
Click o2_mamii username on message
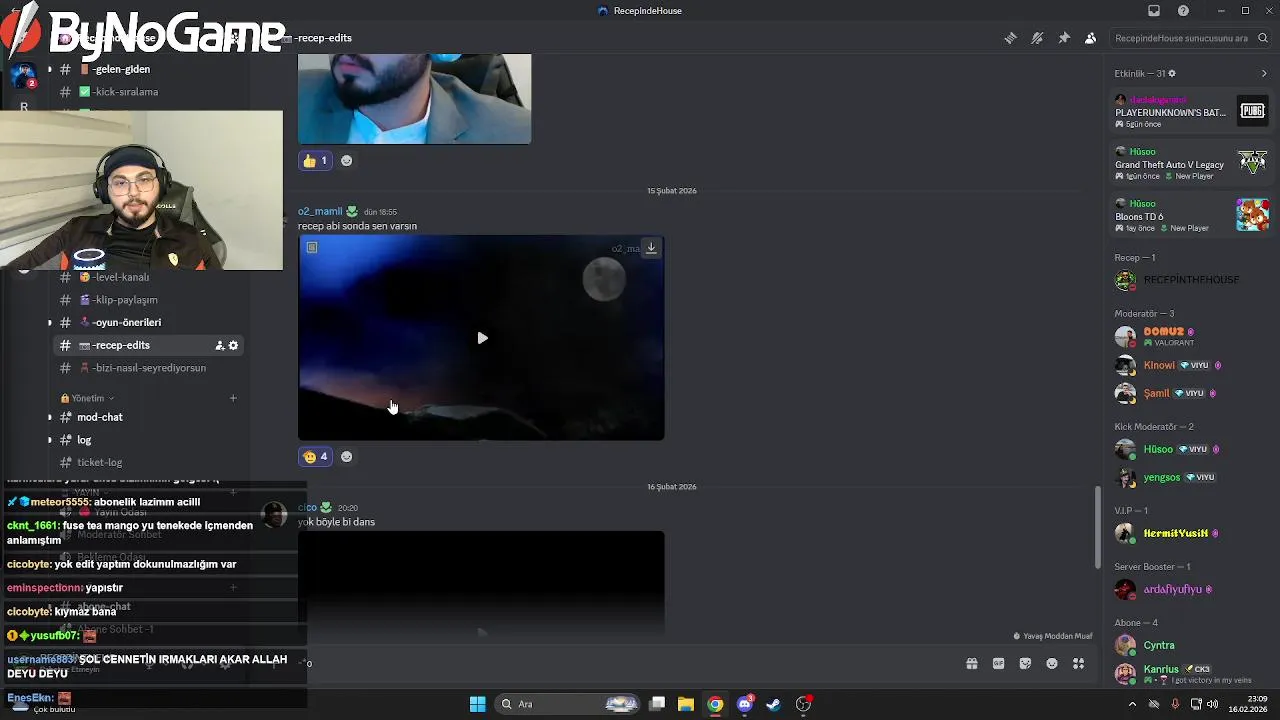click(x=320, y=211)
